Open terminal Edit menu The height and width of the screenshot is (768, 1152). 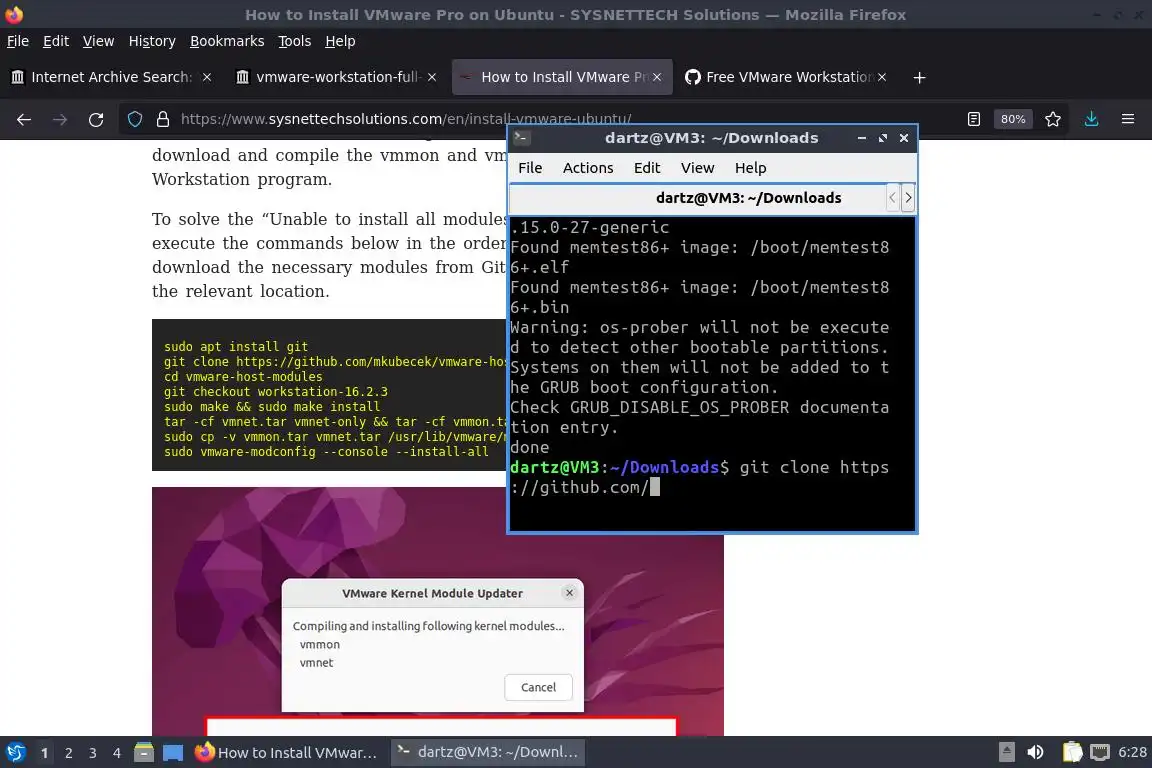[x=647, y=168]
